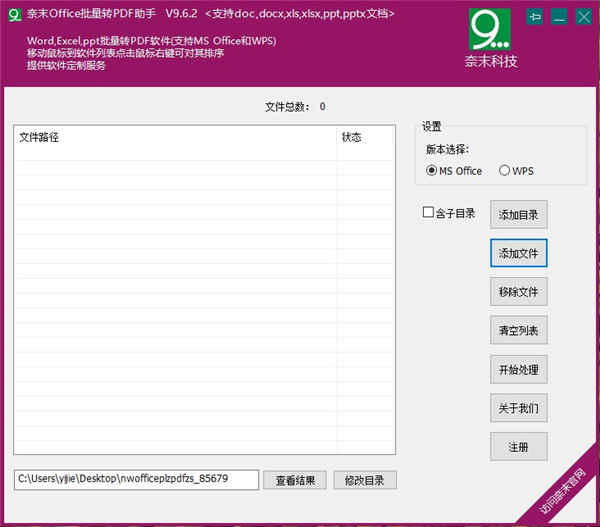Click 移除文件 to remove a file
The height and width of the screenshot is (527, 600).
coord(518,292)
